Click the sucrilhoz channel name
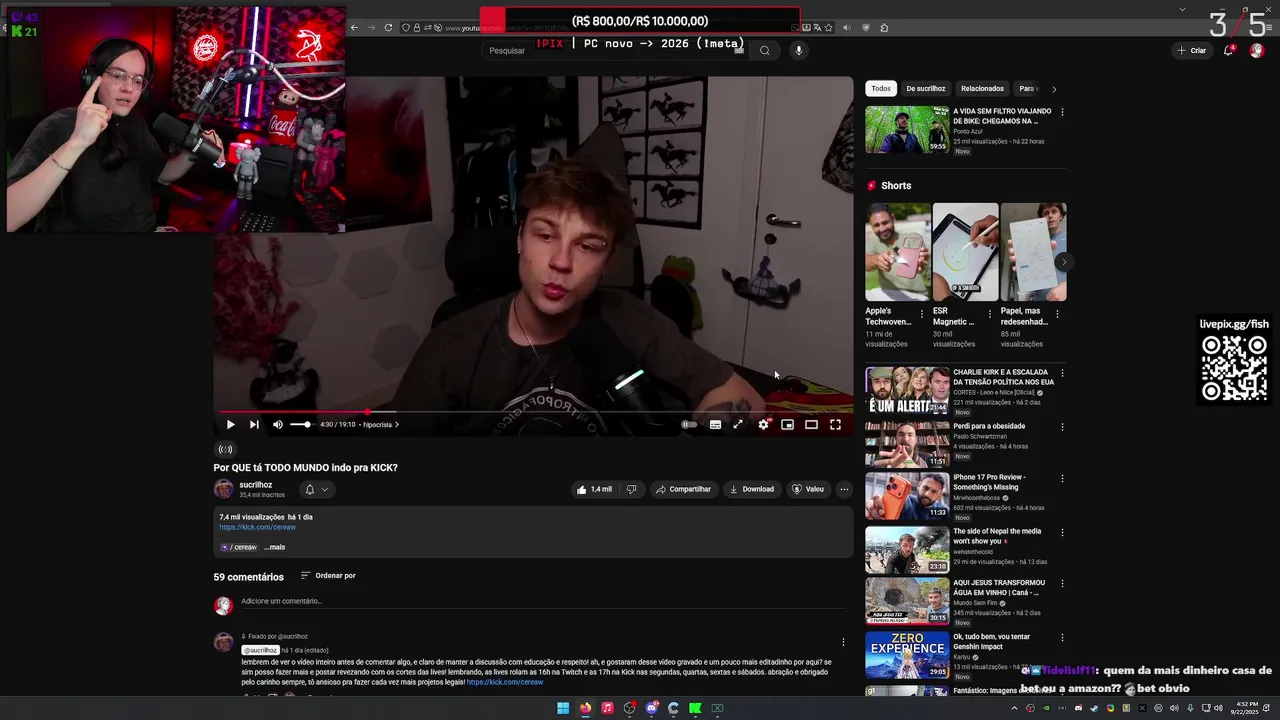The height and width of the screenshot is (720, 1280). [256, 484]
